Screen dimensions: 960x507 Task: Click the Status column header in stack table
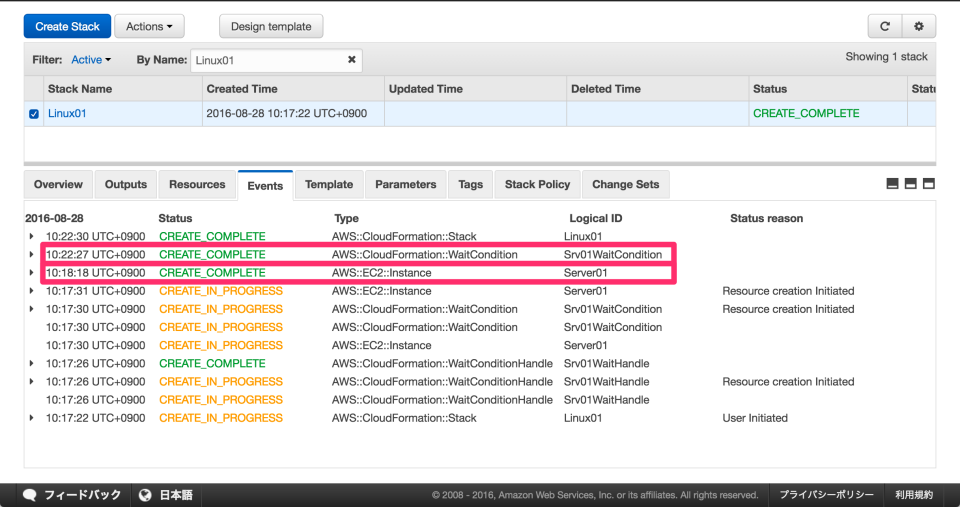pyautogui.click(x=828, y=89)
